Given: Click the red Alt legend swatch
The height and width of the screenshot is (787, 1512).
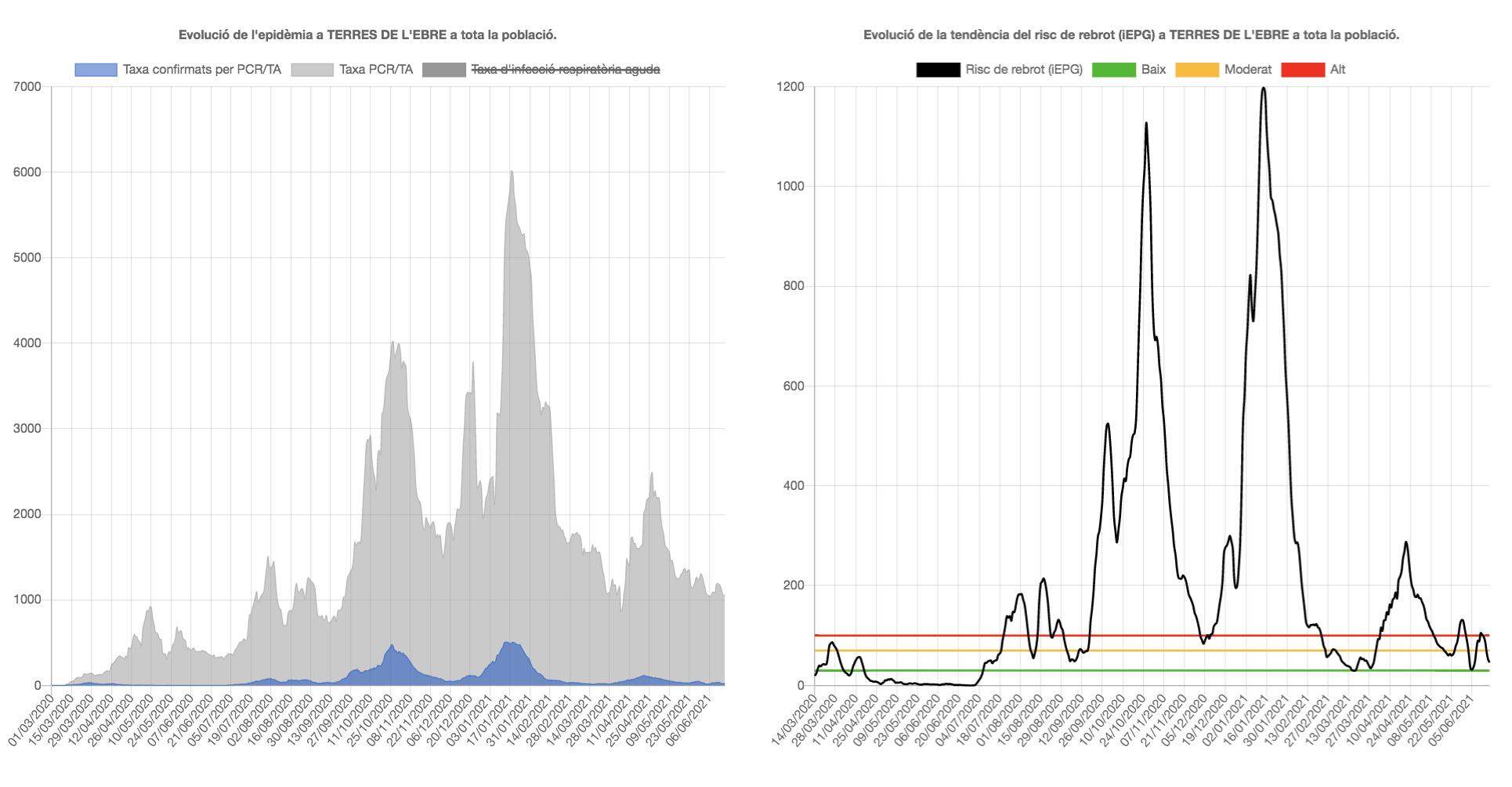Looking at the screenshot, I should (x=1302, y=70).
